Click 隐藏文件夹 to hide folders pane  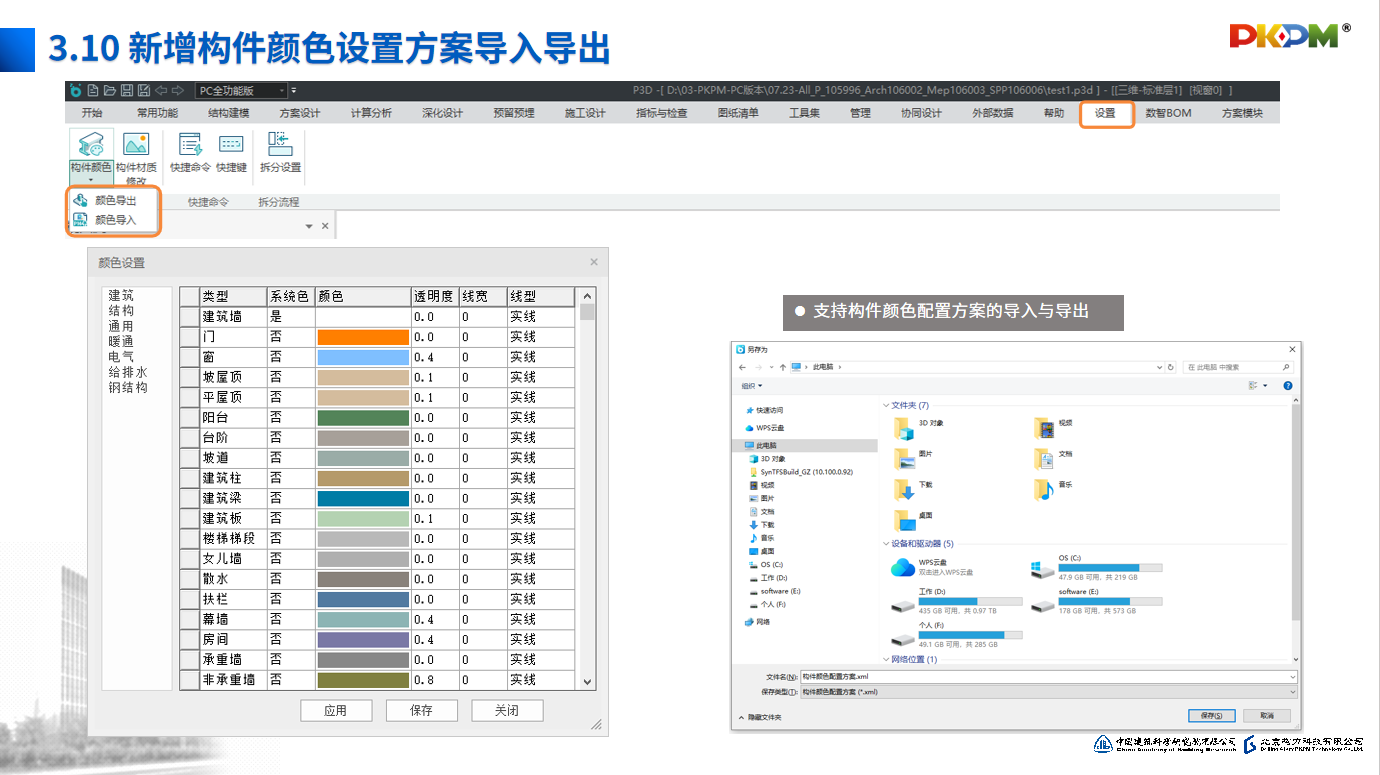point(760,717)
